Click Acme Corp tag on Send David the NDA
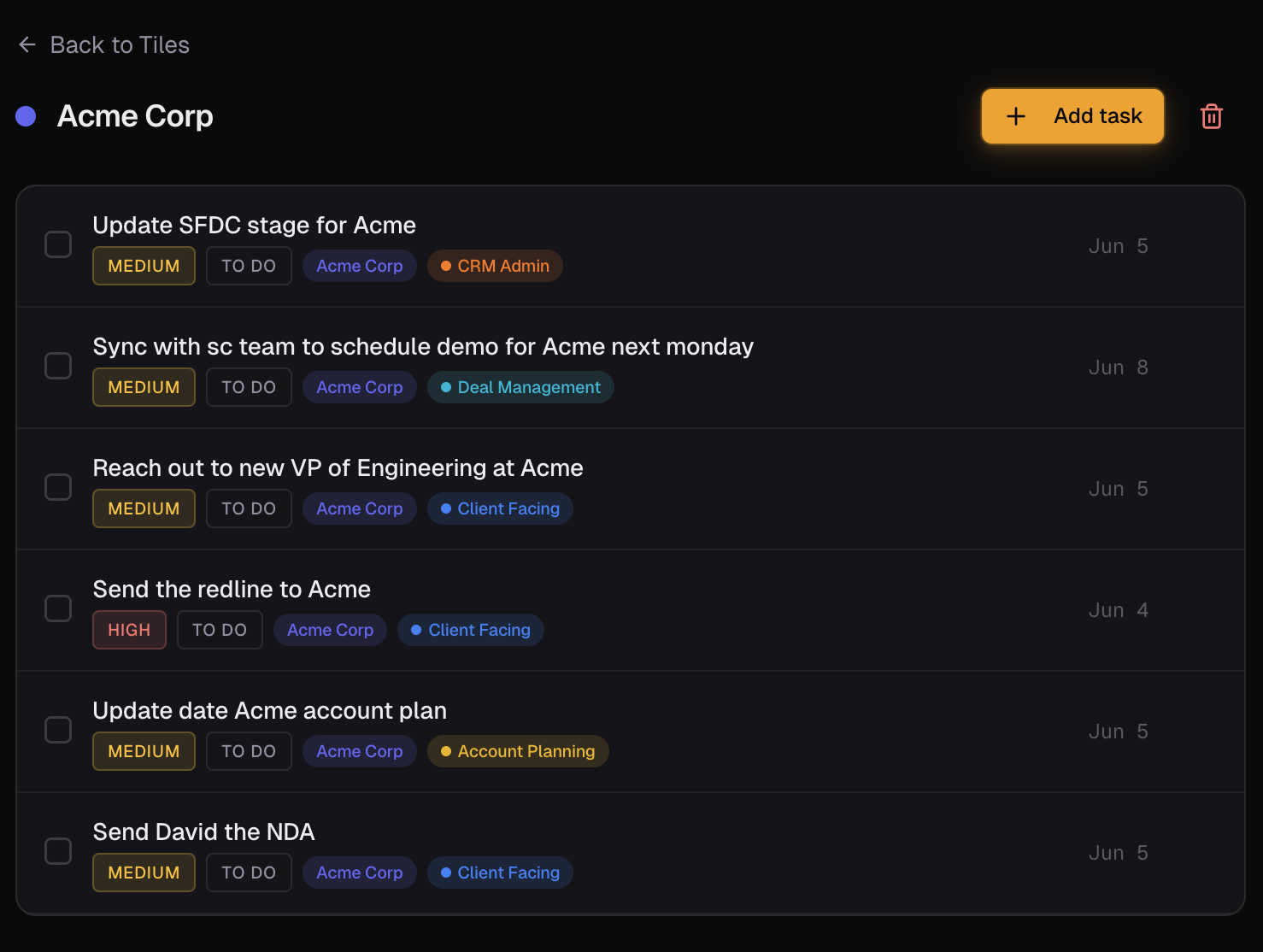The image size is (1263, 952). (x=360, y=873)
